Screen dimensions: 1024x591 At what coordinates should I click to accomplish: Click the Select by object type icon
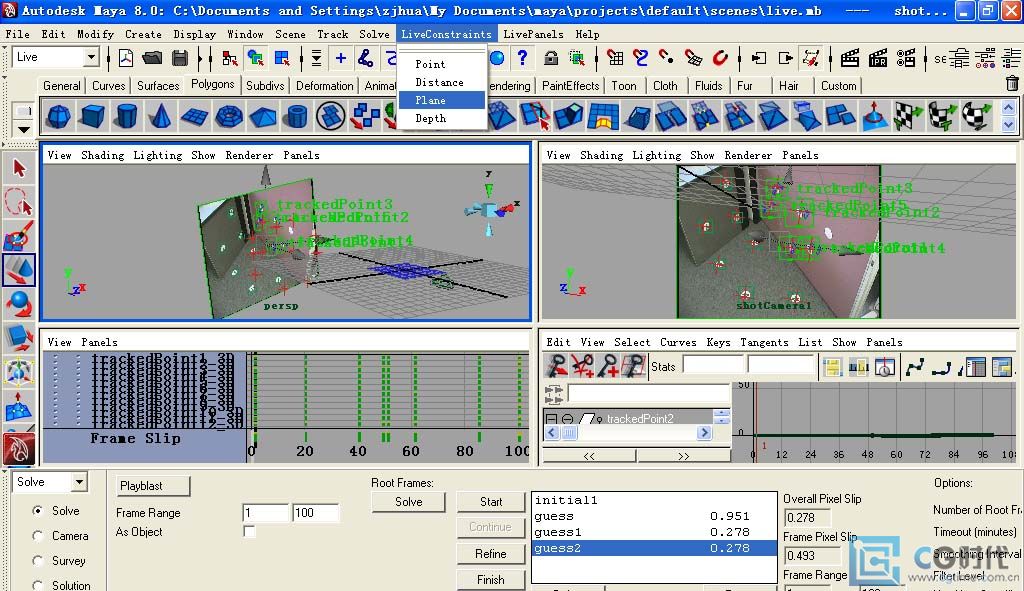click(255, 58)
